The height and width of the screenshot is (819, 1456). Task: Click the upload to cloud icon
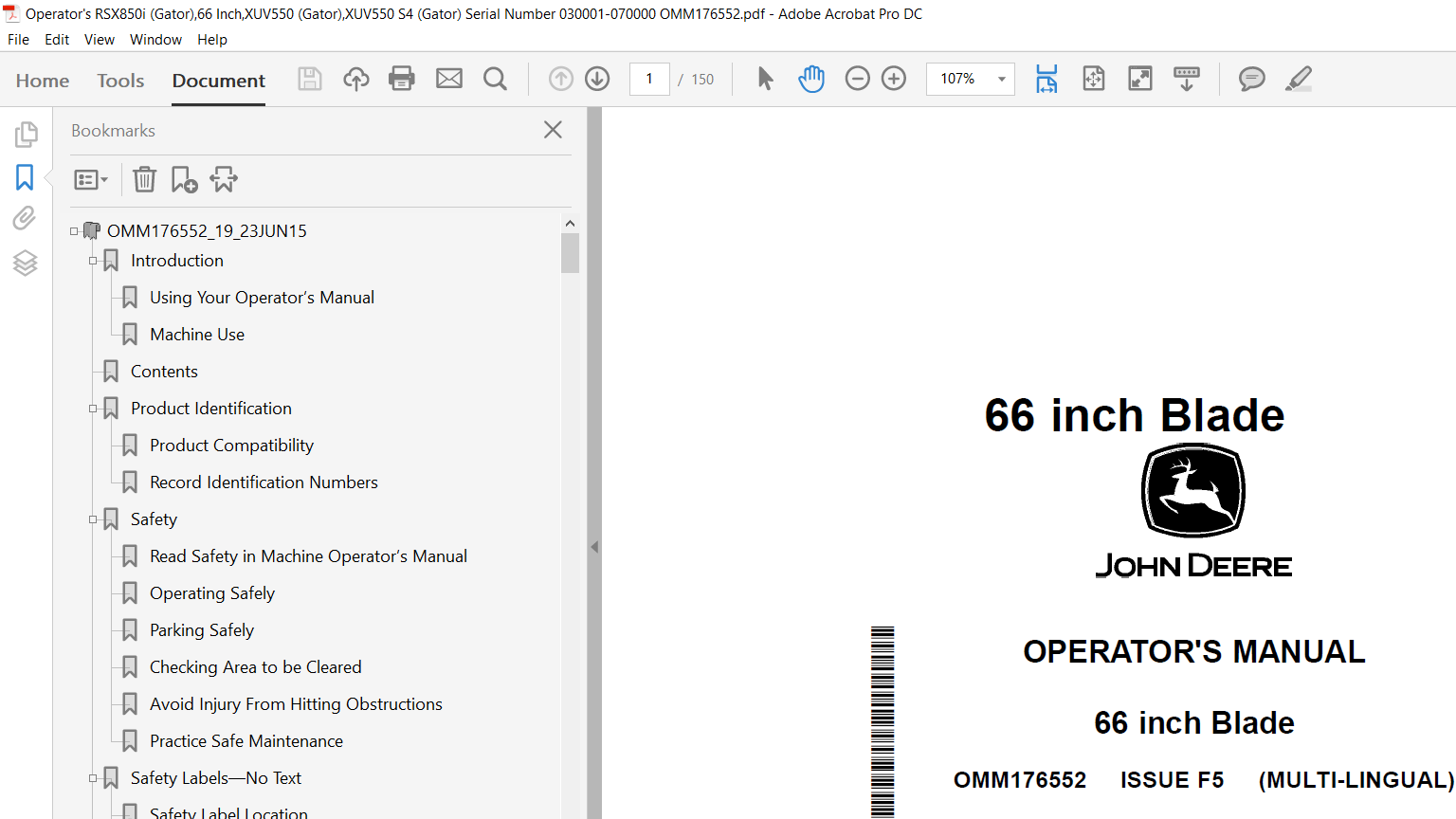(x=355, y=79)
